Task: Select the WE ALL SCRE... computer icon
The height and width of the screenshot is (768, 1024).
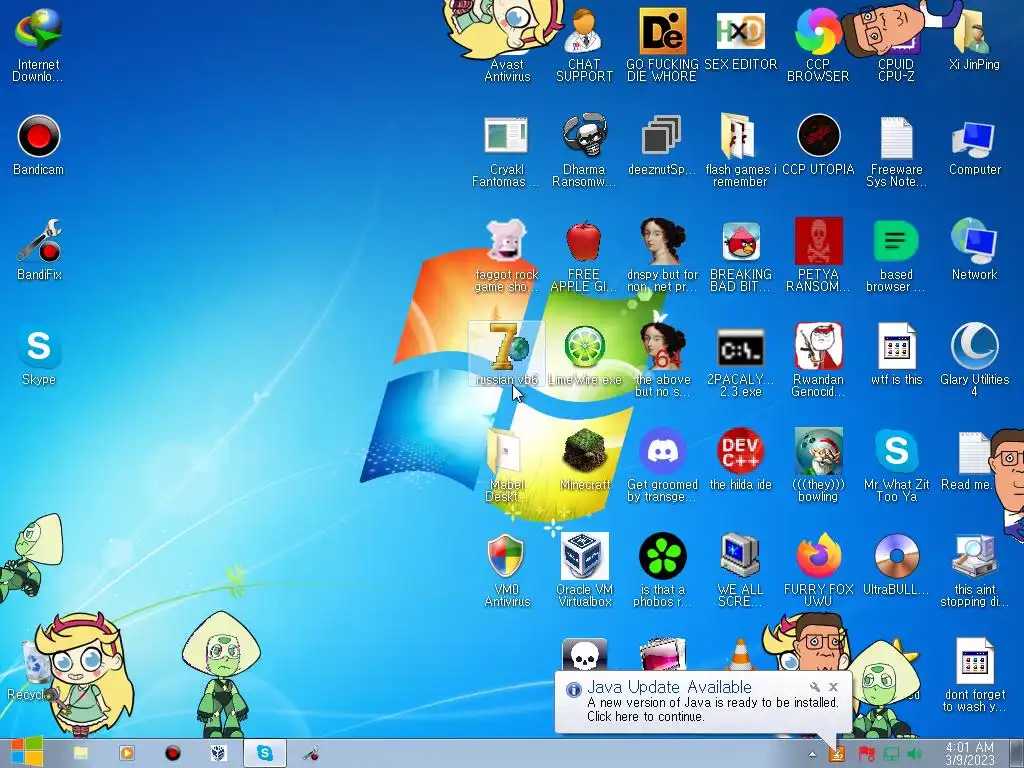Action: tap(741, 572)
